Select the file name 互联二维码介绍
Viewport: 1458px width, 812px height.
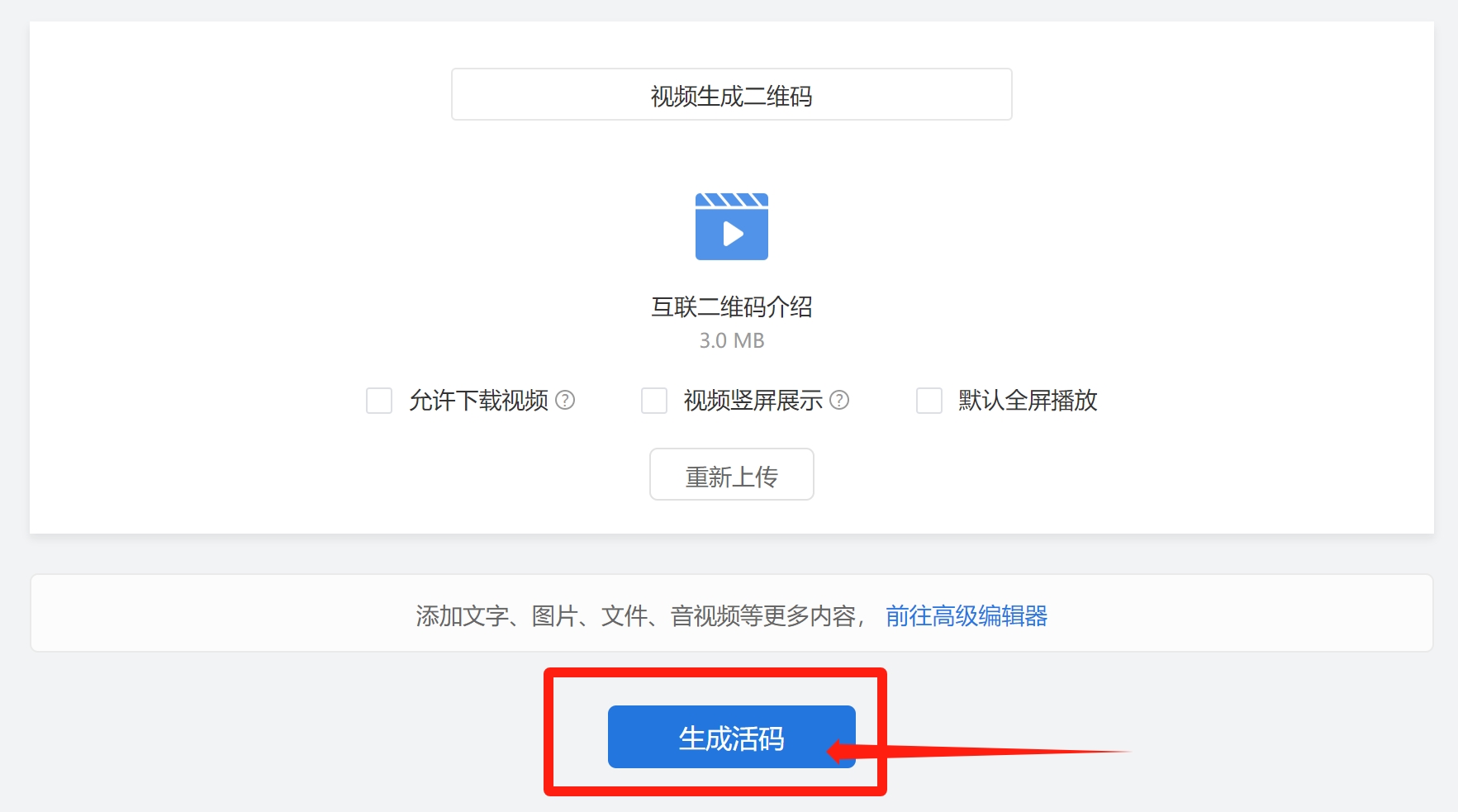pos(732,307)
